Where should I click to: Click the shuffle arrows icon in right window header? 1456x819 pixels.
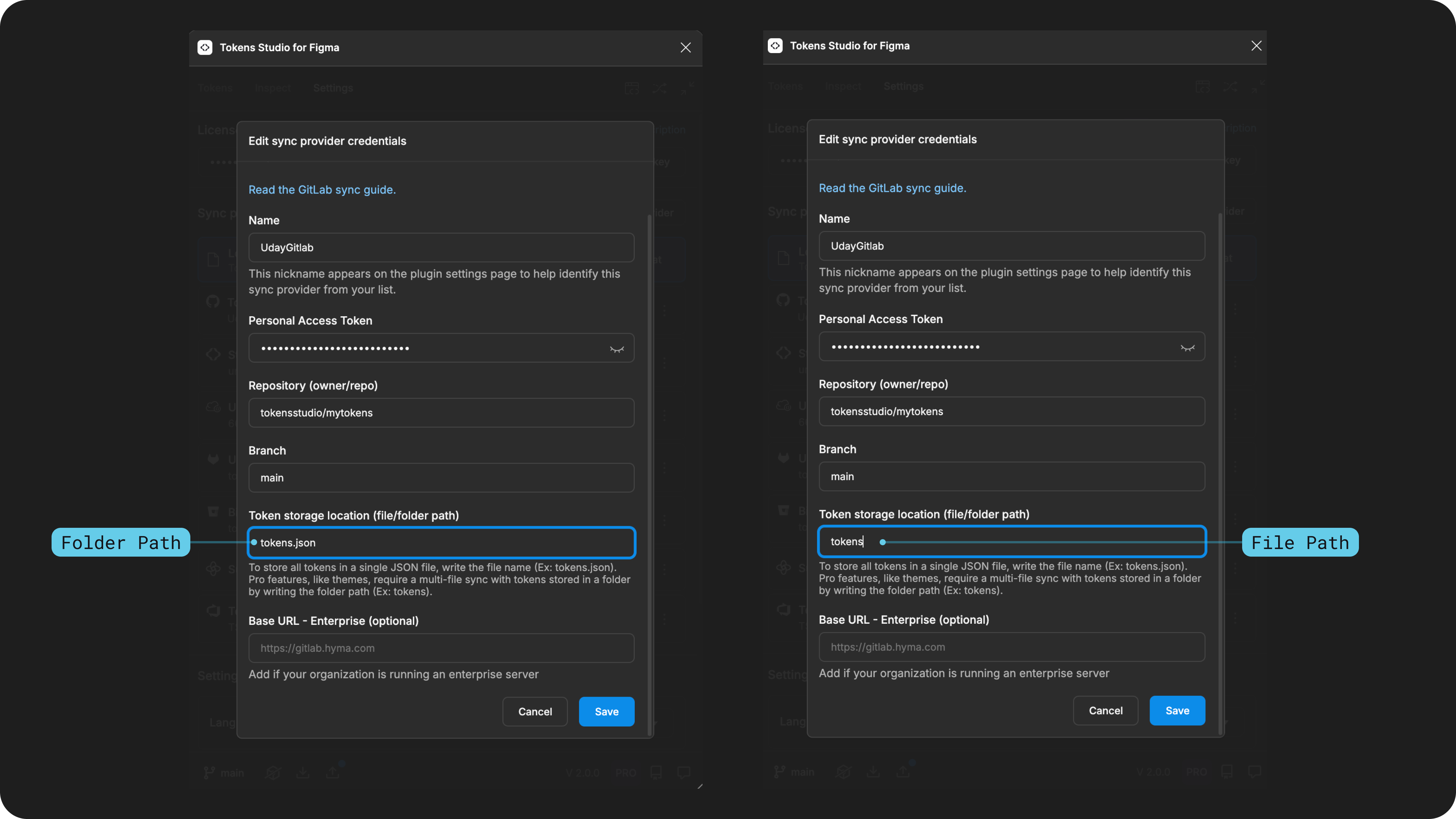click(1230, 86)
